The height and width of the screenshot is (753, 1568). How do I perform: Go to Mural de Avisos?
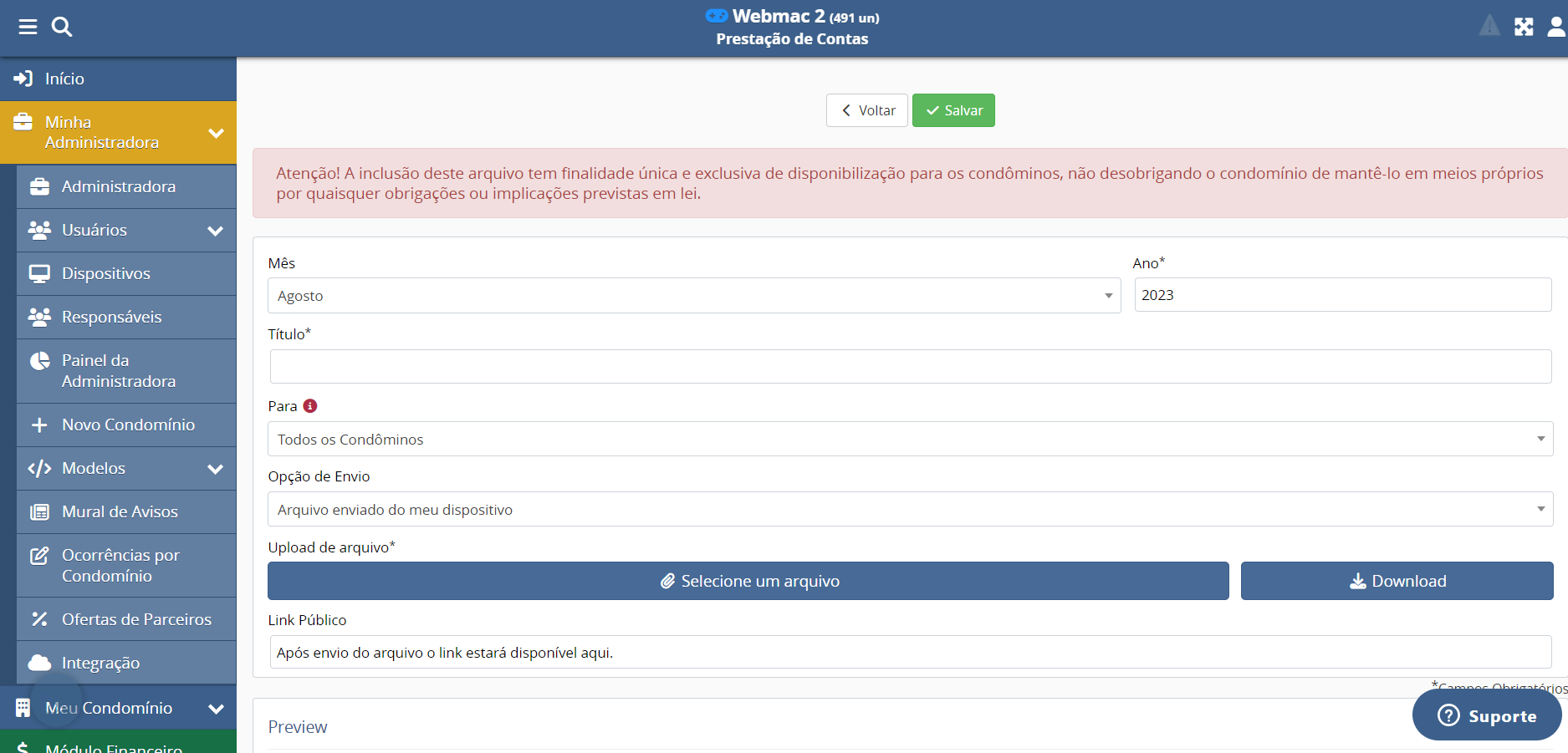point(120,511)
